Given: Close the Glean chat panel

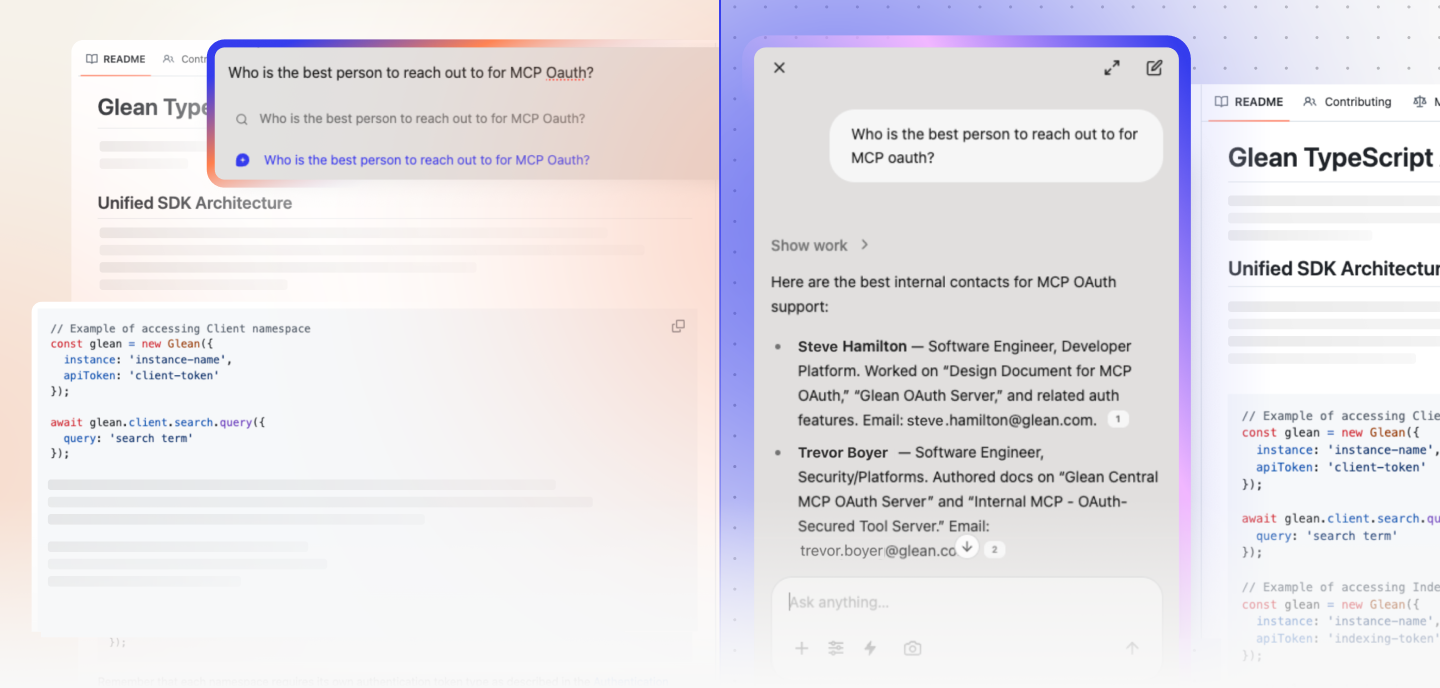Looking at the screenshot, I should [779, 68].
